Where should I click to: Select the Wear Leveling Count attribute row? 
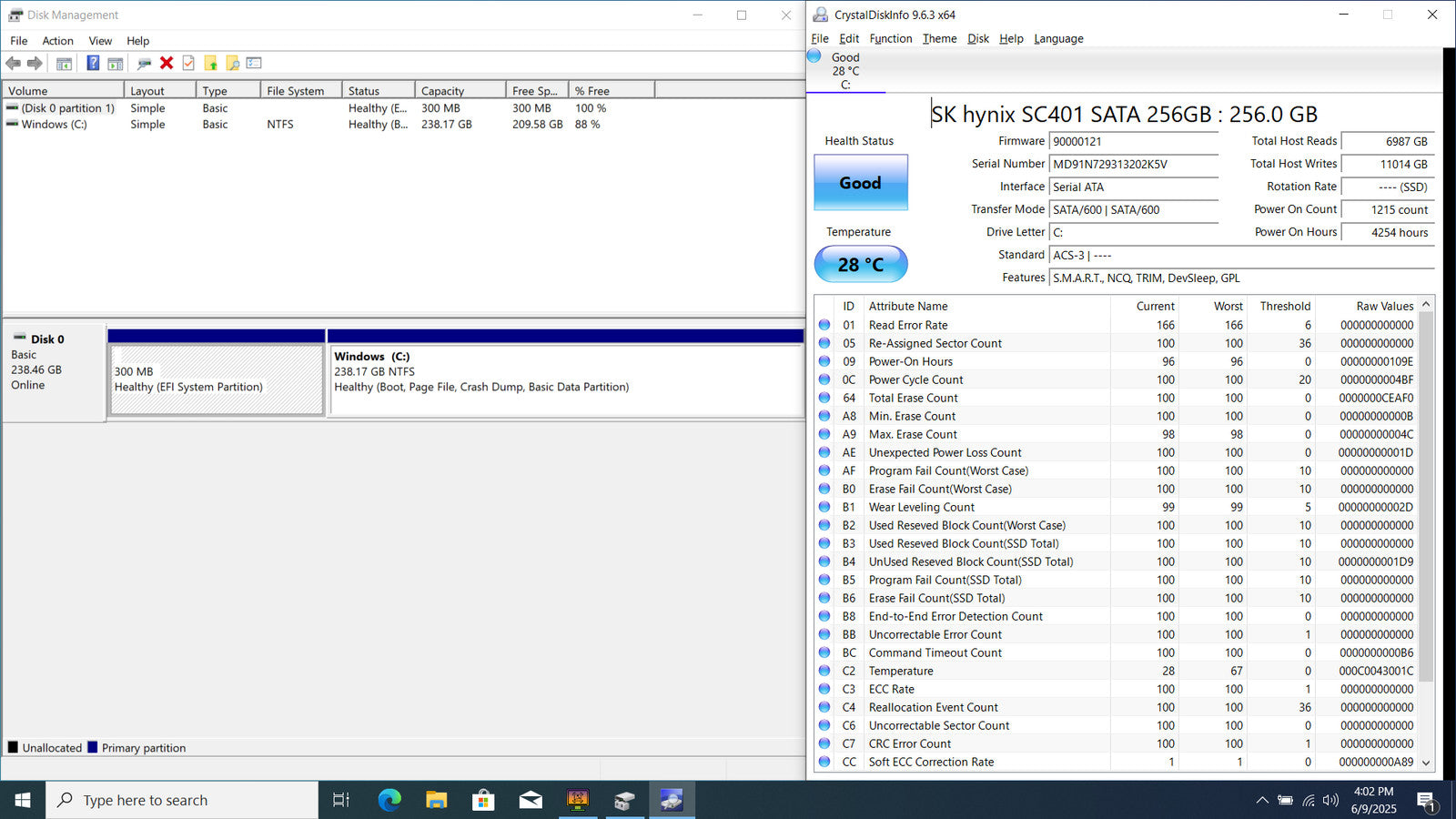point(1116,507)
